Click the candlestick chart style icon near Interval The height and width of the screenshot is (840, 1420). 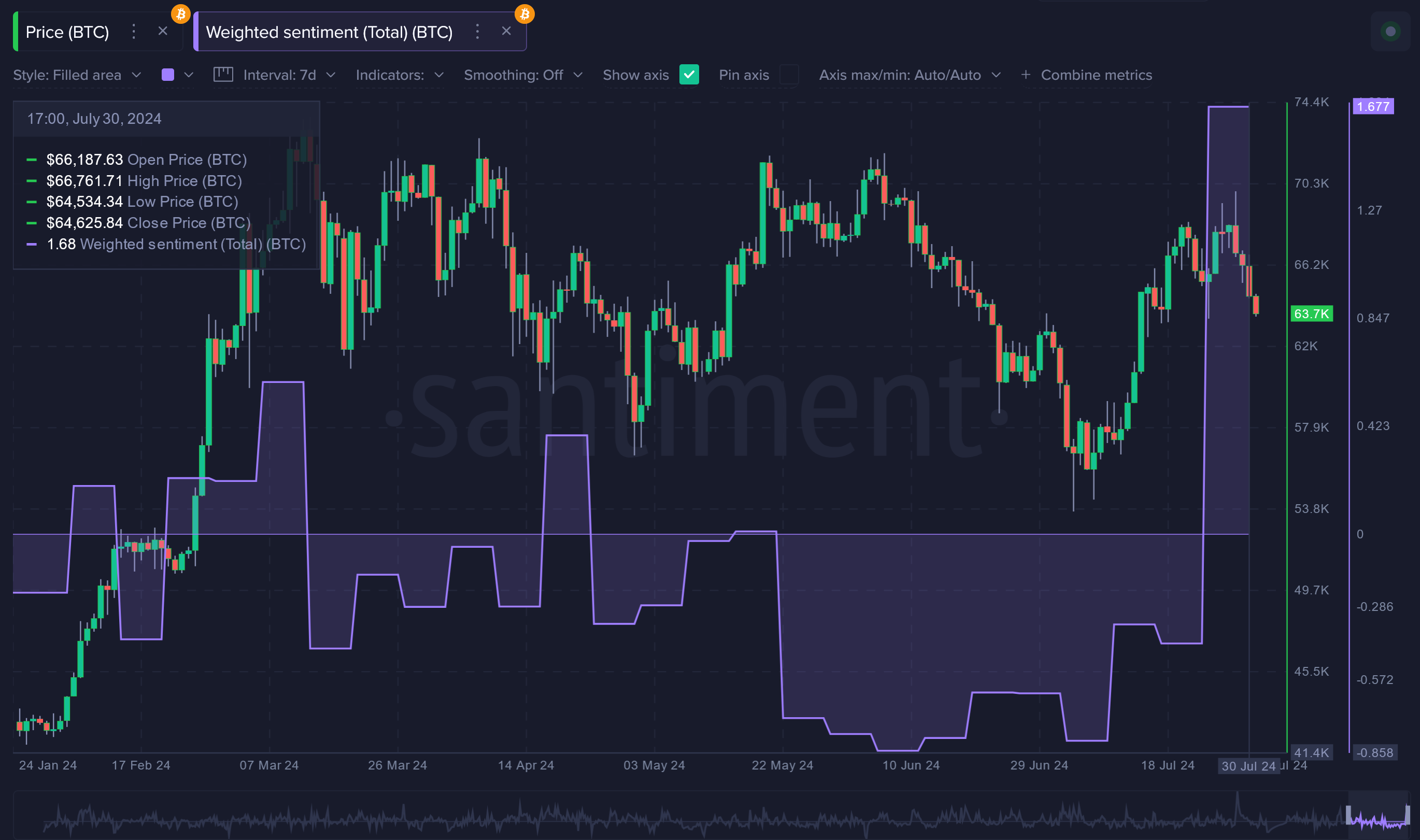coord(223,74)
